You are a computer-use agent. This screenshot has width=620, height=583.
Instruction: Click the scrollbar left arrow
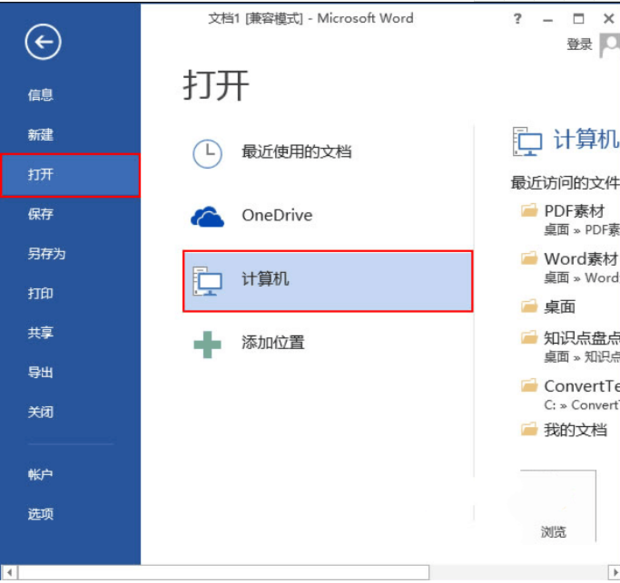tap(9, 572)
